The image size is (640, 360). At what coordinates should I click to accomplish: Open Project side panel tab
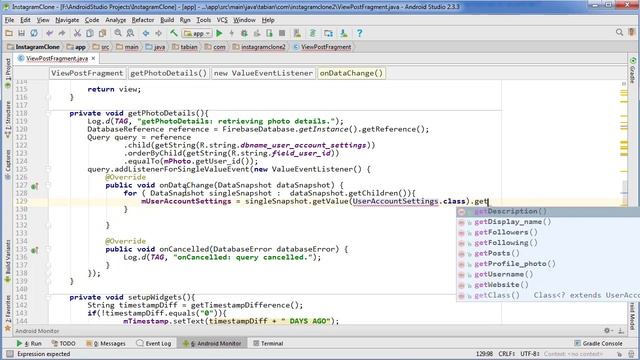[8, 73]
